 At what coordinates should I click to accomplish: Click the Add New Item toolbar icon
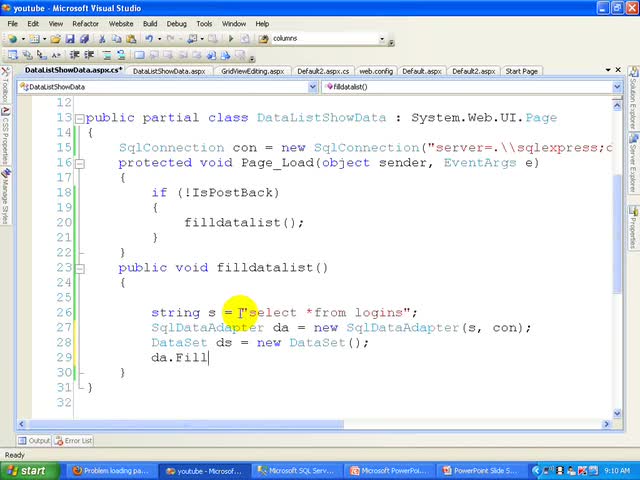pos(34,39)
